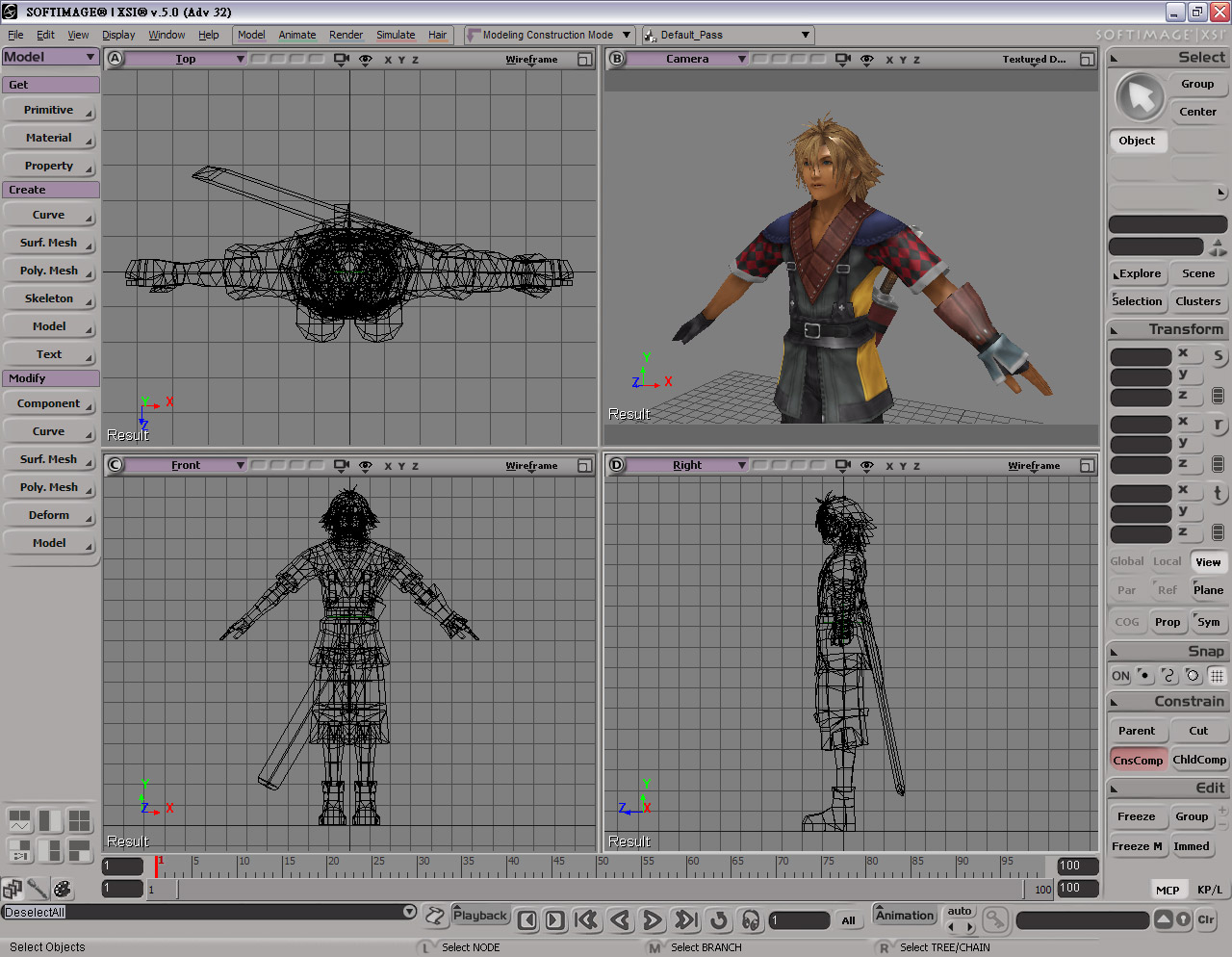Expand the command history dropdown arrow
This screenshot has height=957, width=1232.
tap(410, 912)
